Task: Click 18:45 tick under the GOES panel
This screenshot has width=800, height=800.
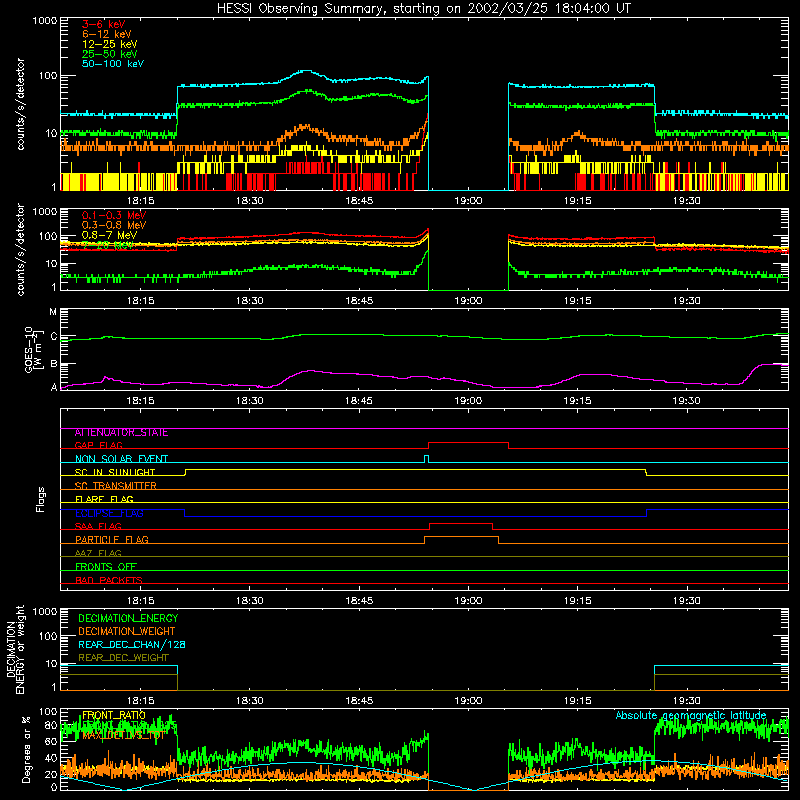Action: click(x=359, y=401)
